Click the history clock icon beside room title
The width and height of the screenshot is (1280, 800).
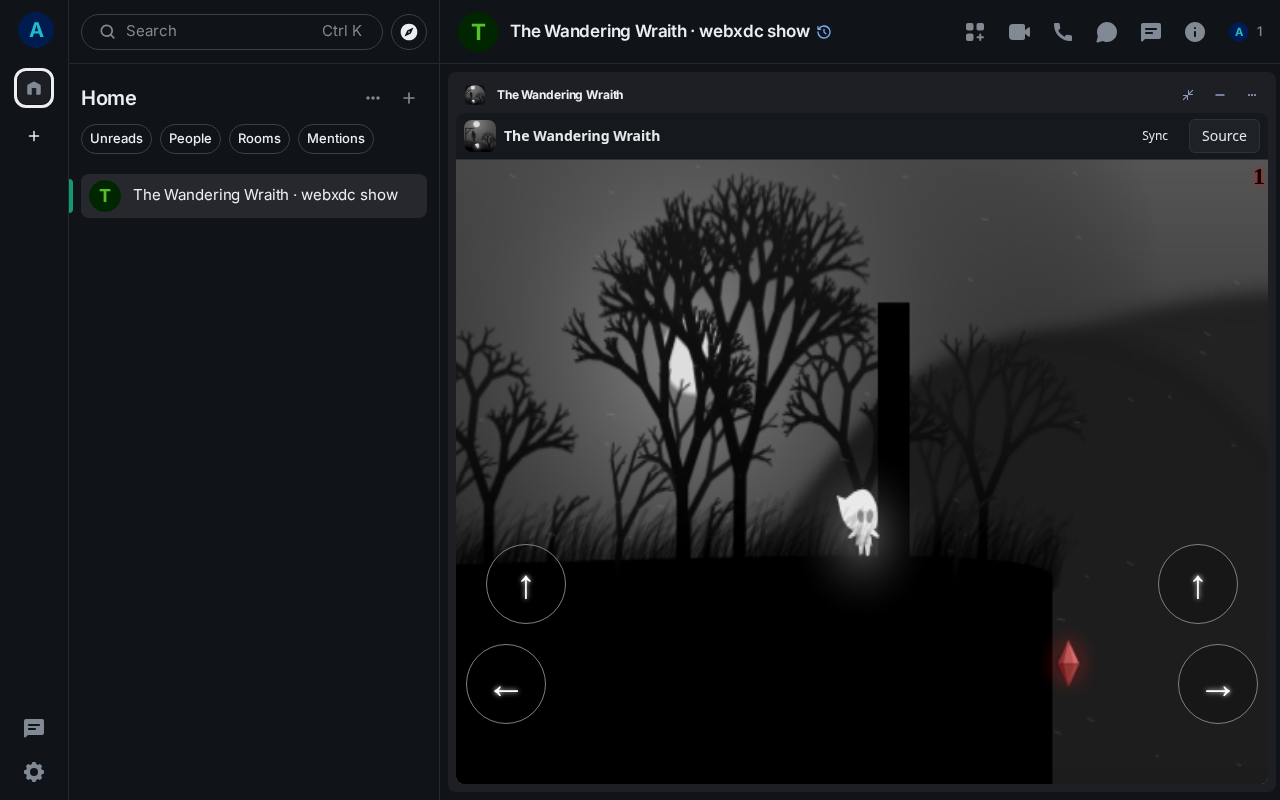click(824, 32)
